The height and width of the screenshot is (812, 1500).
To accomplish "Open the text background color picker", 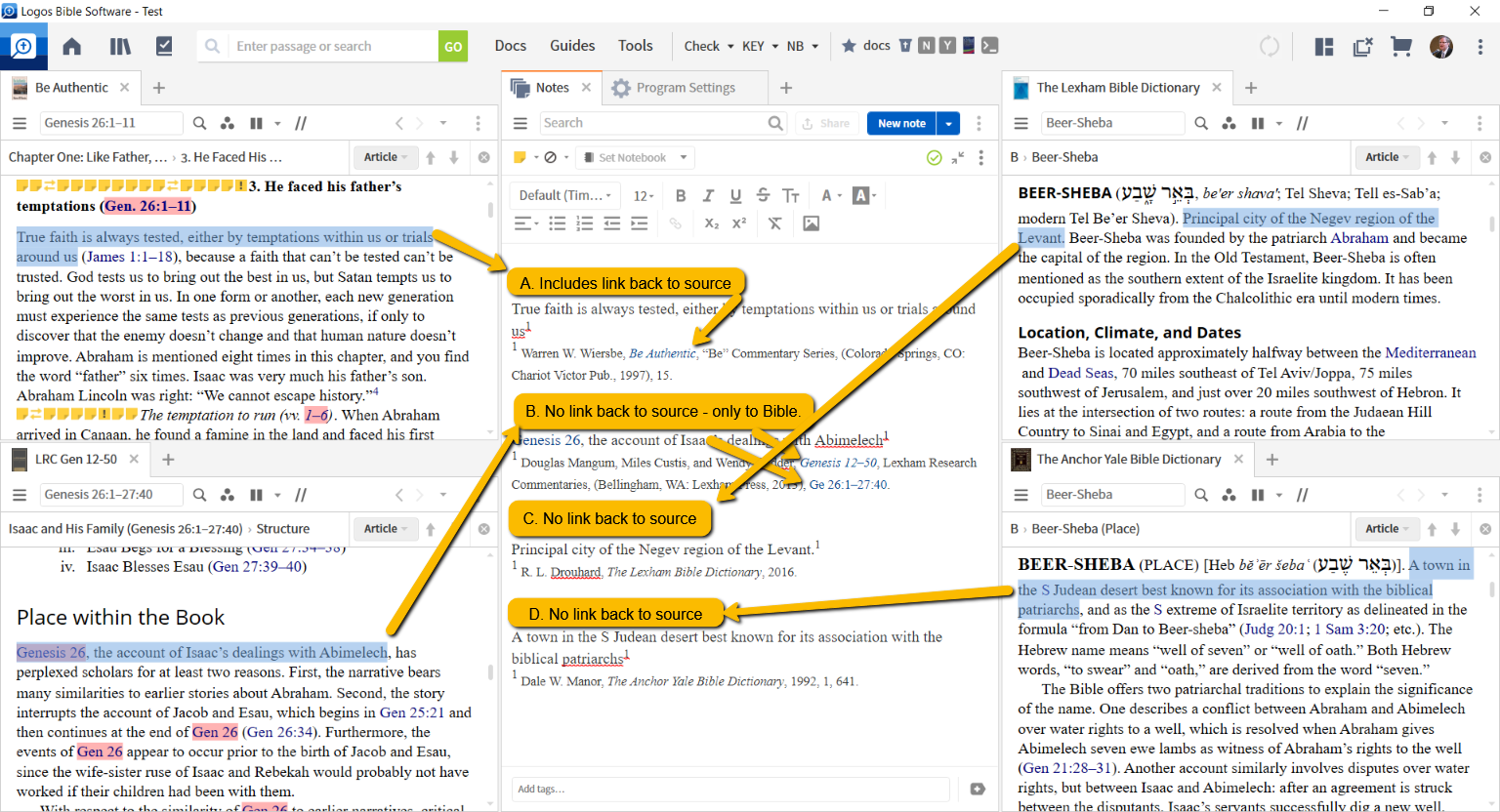I will point(864,195).
